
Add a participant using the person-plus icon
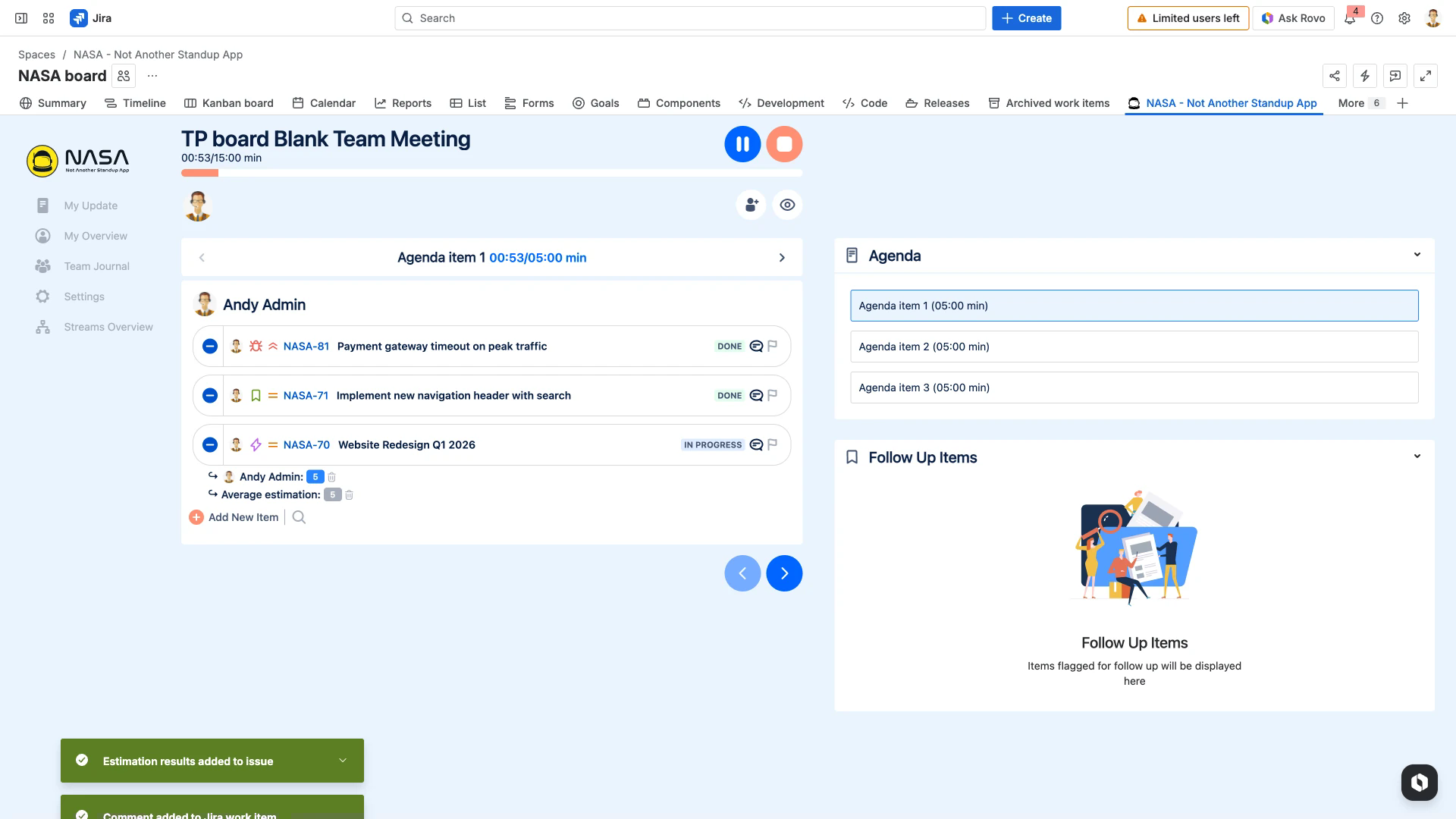(751, 205)
